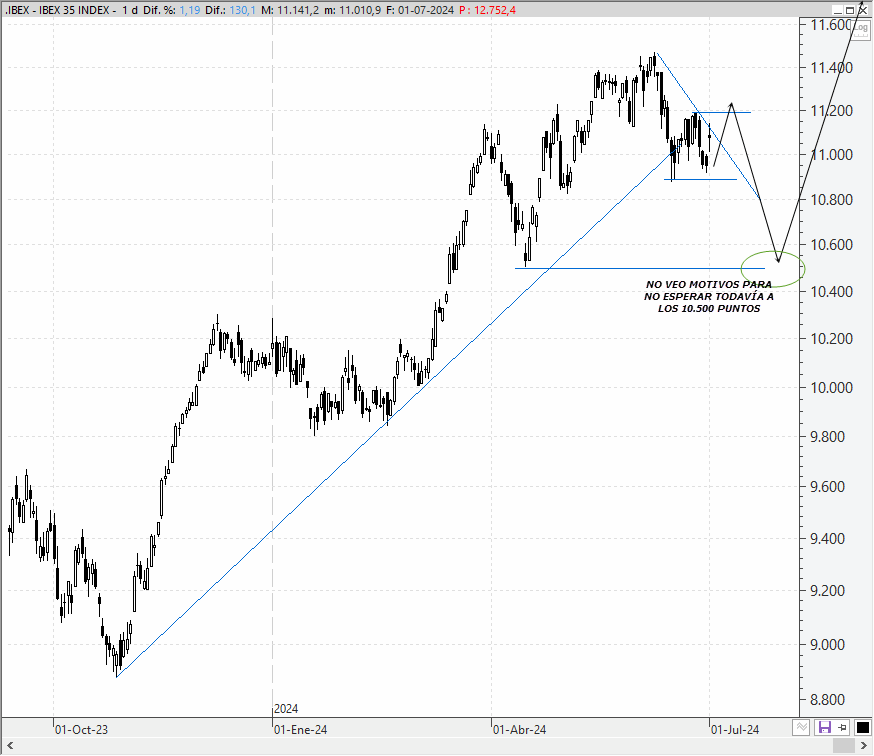
Task: Select the 'NO VEO MOTIVOS PARA' annotation text
Action: [708, 285]
